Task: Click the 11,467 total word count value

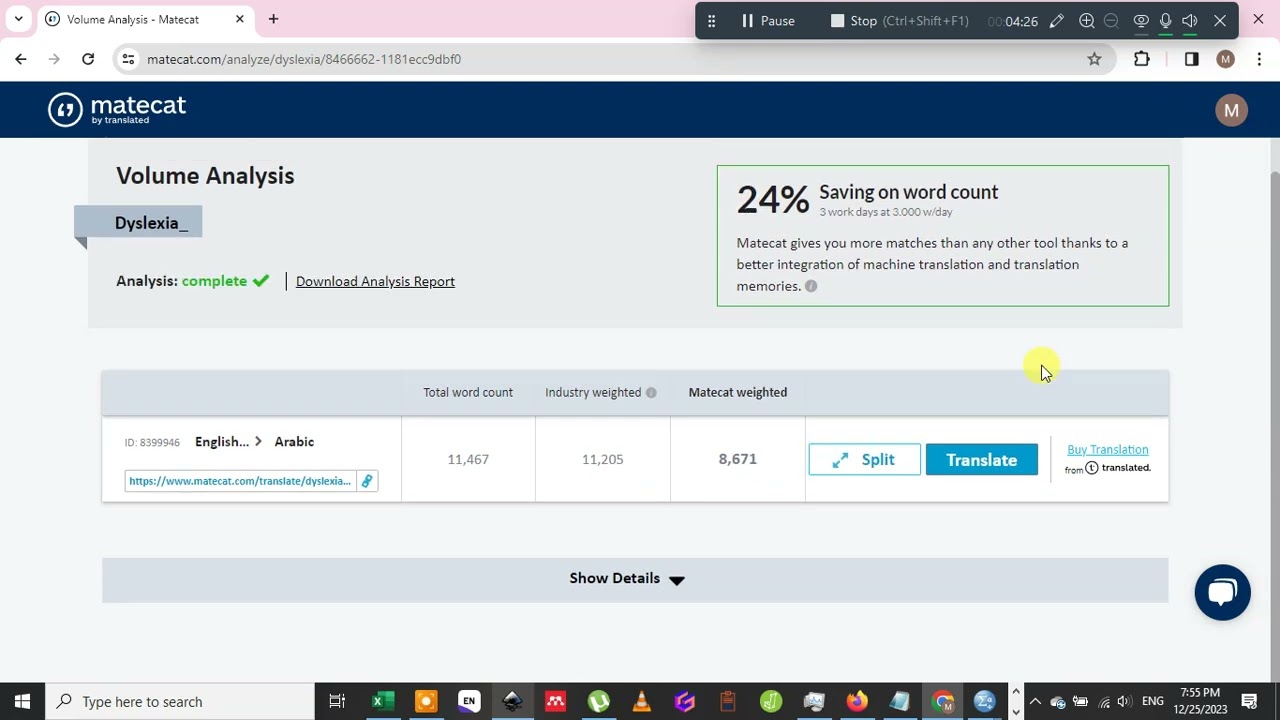Action: tap(468, 459)
